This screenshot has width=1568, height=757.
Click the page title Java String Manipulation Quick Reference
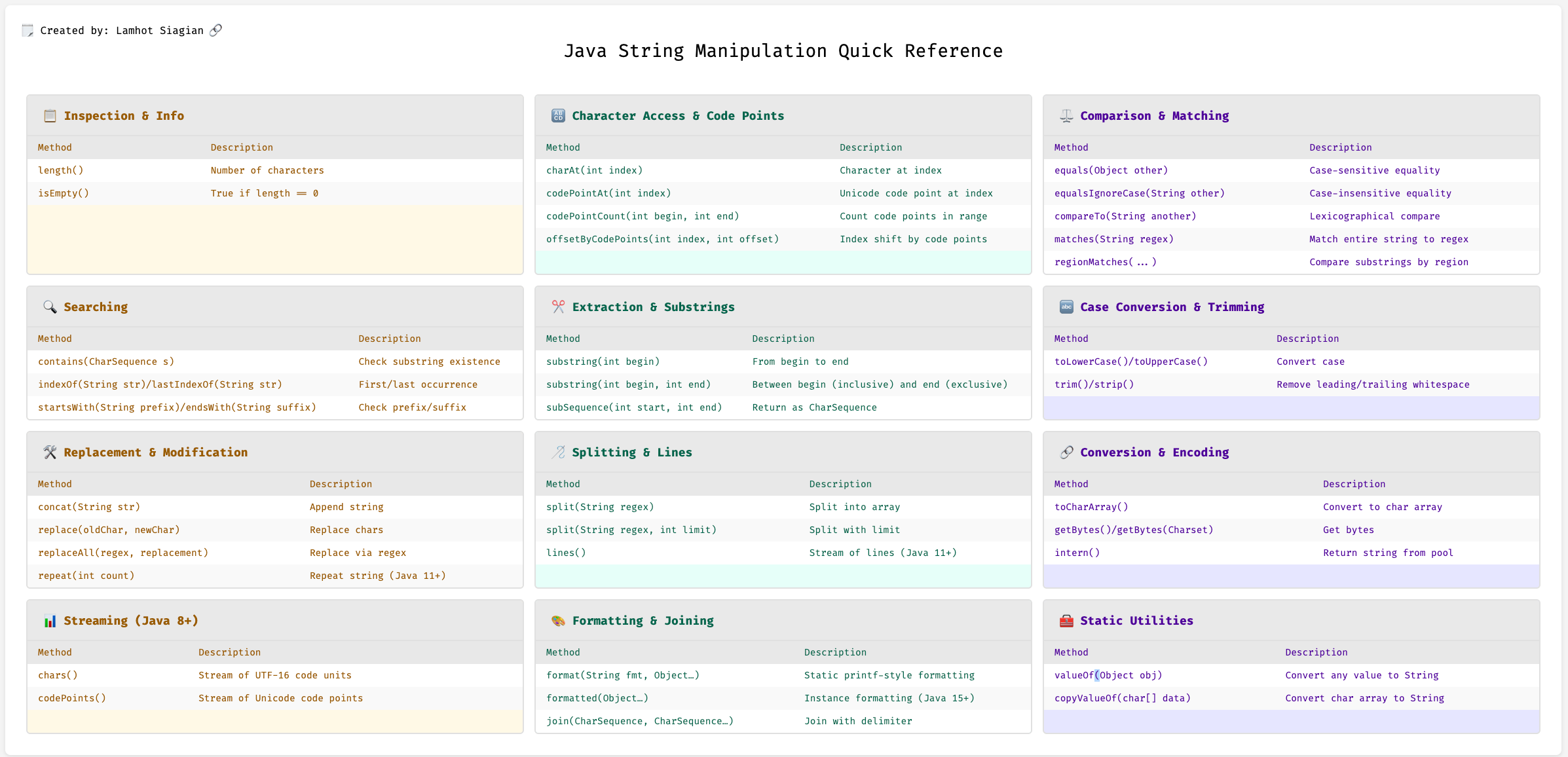coord(783,51)
